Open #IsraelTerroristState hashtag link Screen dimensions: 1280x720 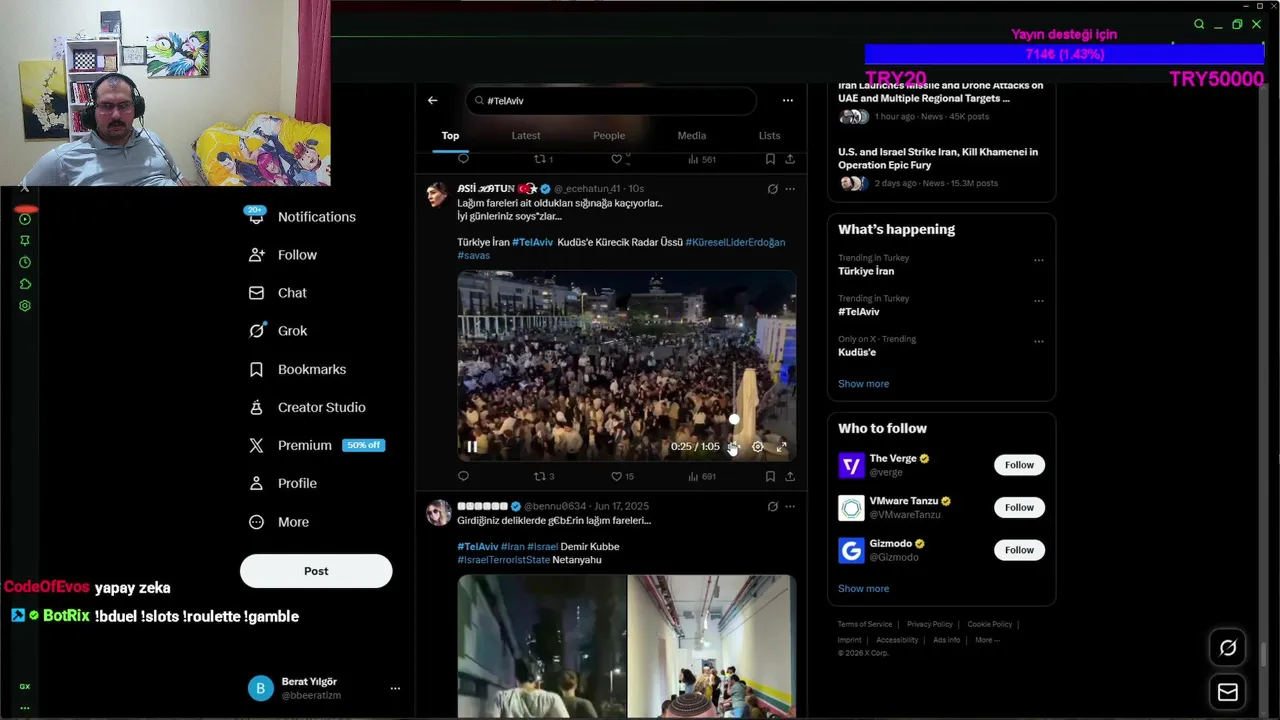click(503, 560)
